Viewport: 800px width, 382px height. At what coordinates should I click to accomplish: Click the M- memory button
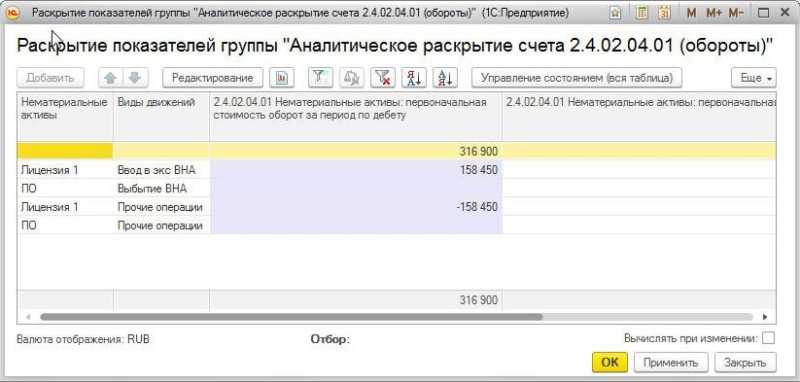(x=736, y=13)
